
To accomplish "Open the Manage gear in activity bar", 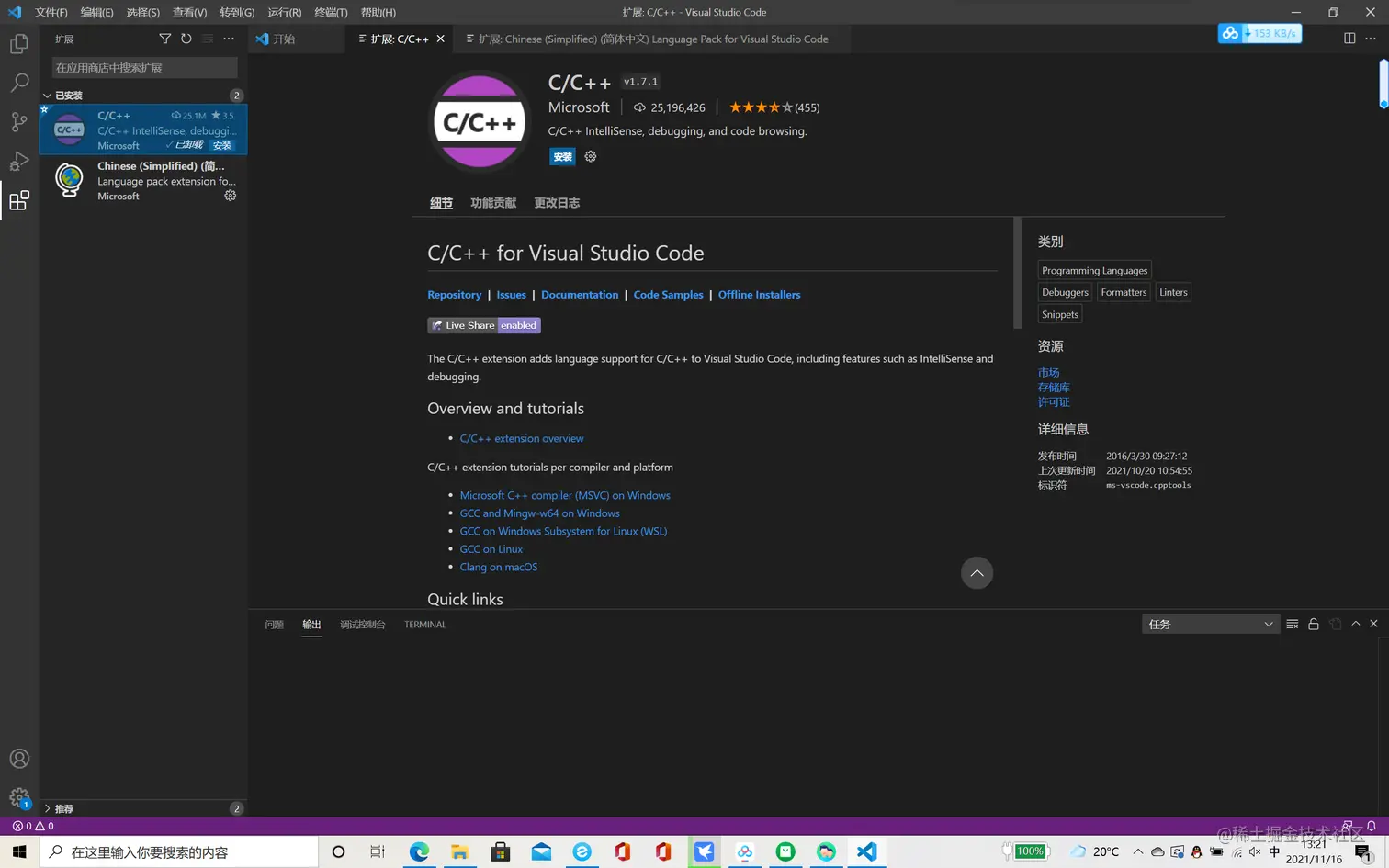I will (19, 797).
